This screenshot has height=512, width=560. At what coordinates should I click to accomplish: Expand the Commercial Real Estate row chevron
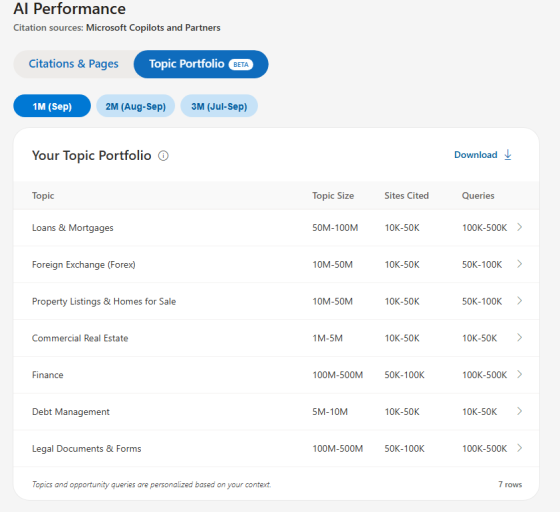click(x=520, y=337)
